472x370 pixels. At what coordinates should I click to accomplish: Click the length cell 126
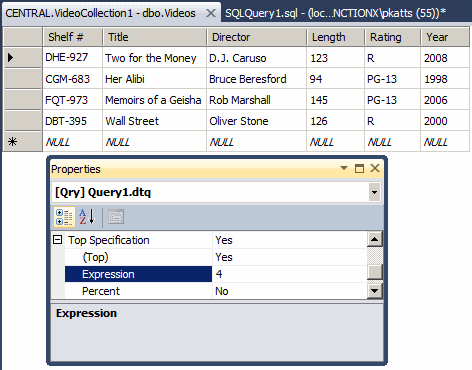(x=336, y=121)
